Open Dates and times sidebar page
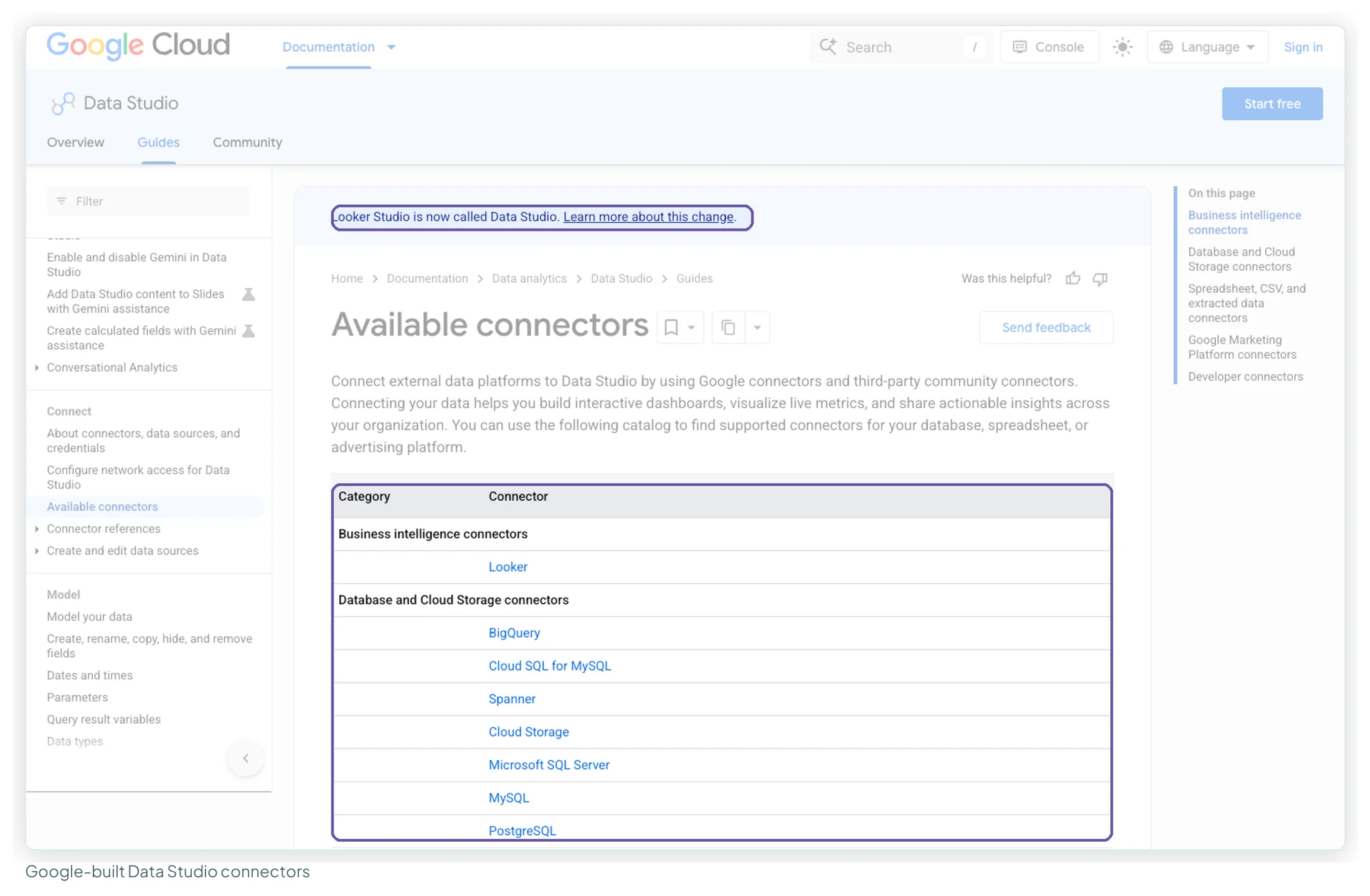Image resolution: width=1370 pixels, height=896 pixels. [90, 676]
